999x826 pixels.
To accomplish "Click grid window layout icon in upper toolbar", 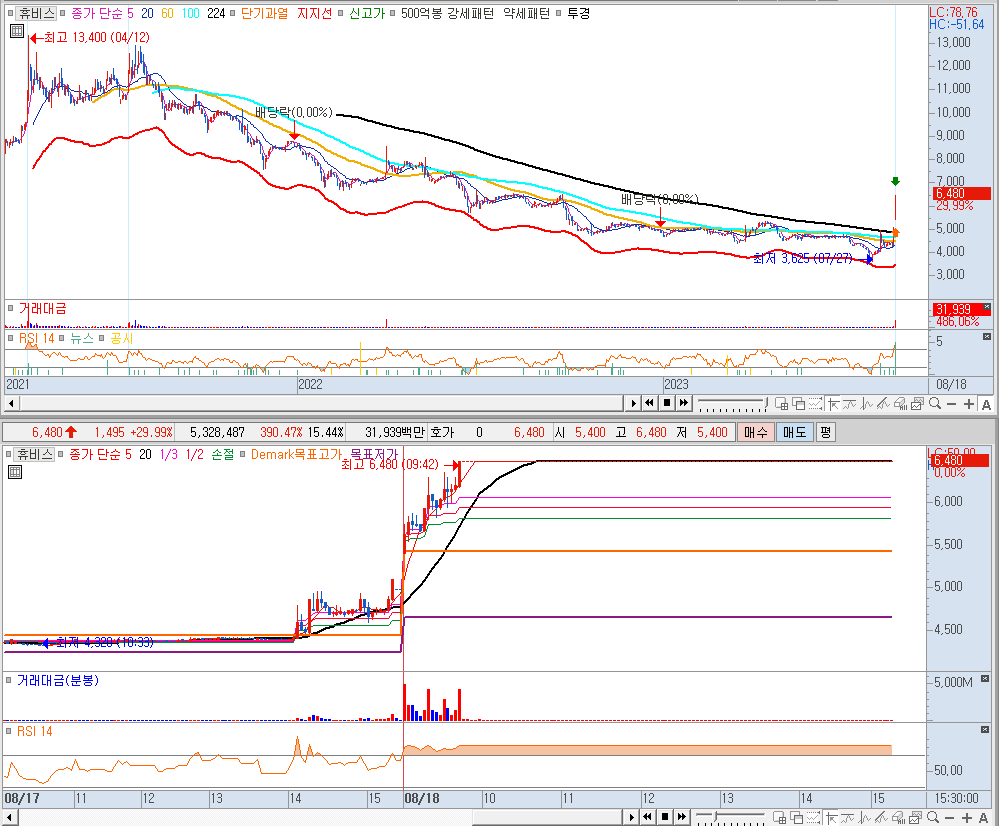I will pyautogui.click(x=782, y=403).
